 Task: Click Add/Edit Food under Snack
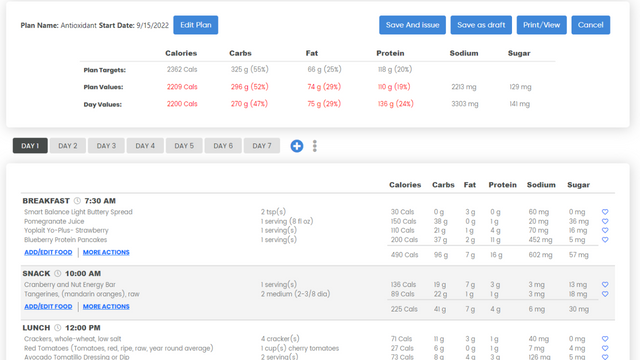tap(48, 307)
